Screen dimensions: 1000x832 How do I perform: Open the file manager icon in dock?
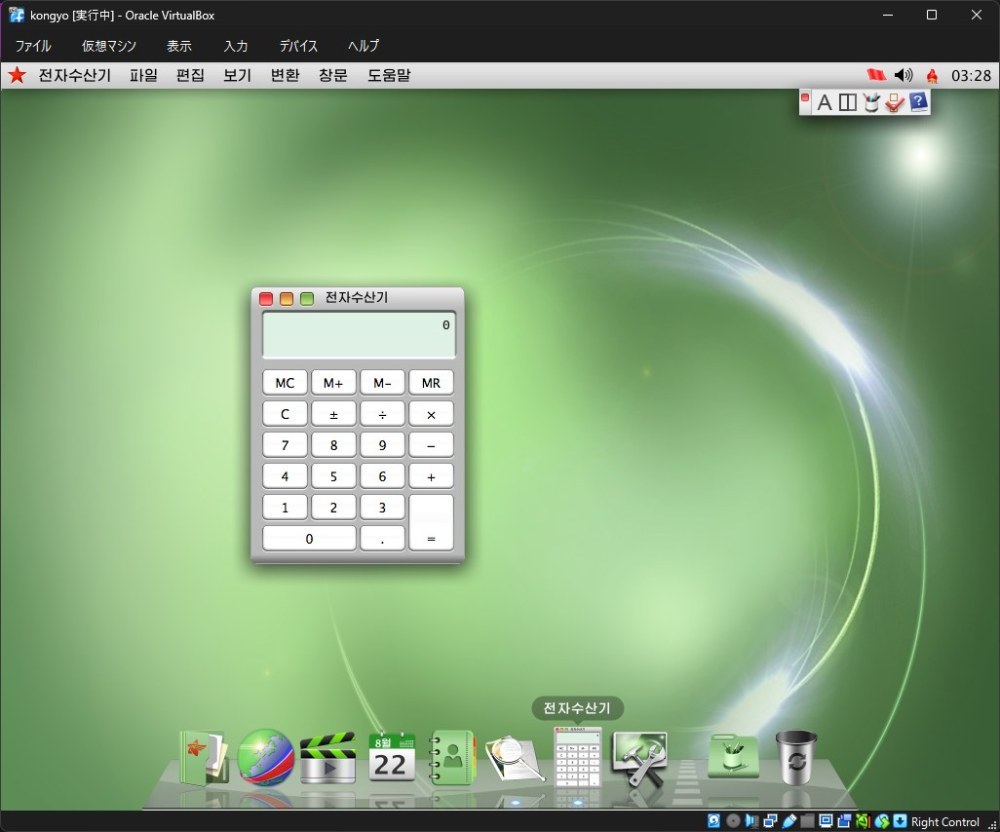pos(204,758)
